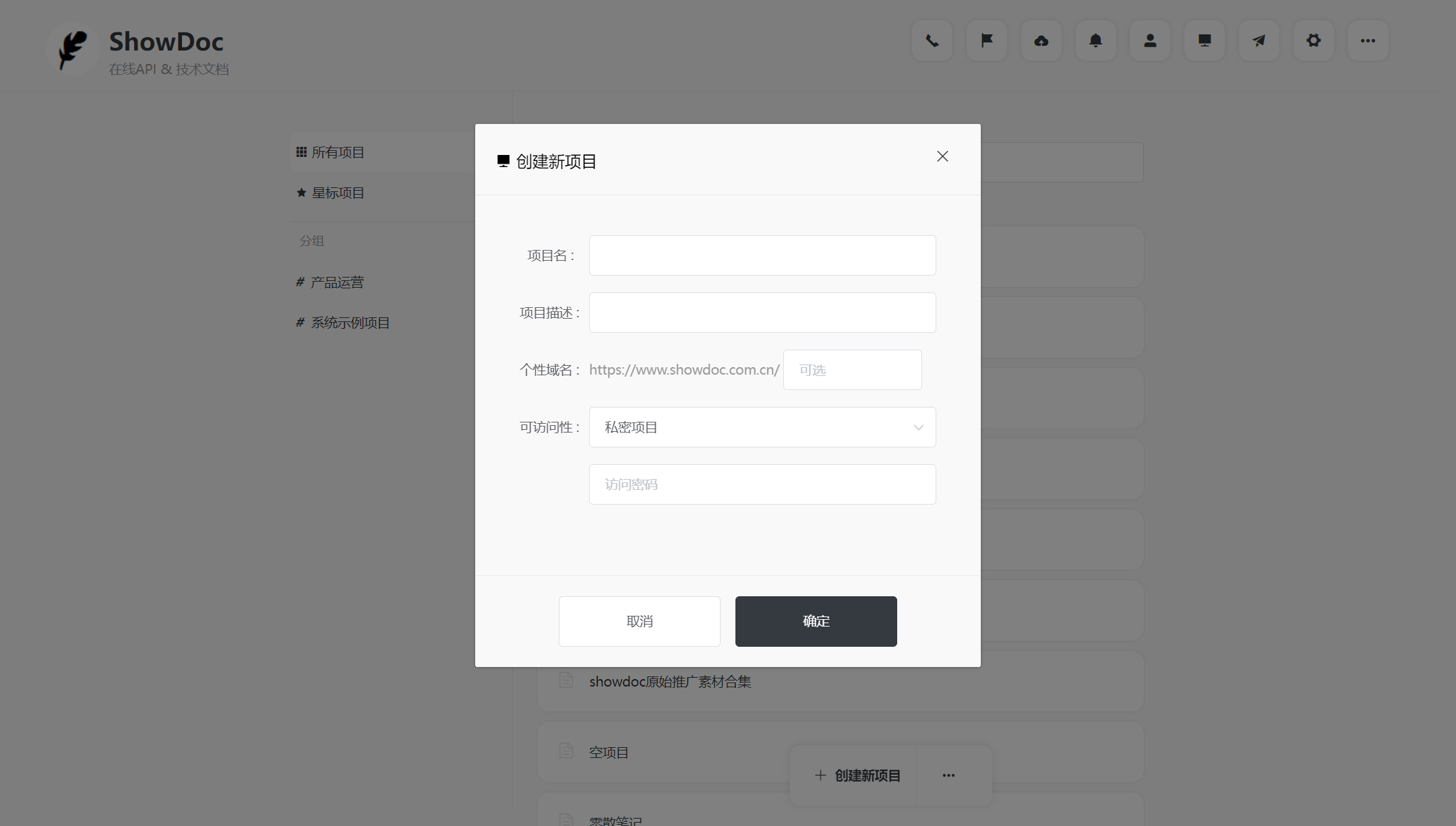This screenshot has width=1456, height=826.
Task: Click the 个性域名 optional input box
Action: pos(852,370)
